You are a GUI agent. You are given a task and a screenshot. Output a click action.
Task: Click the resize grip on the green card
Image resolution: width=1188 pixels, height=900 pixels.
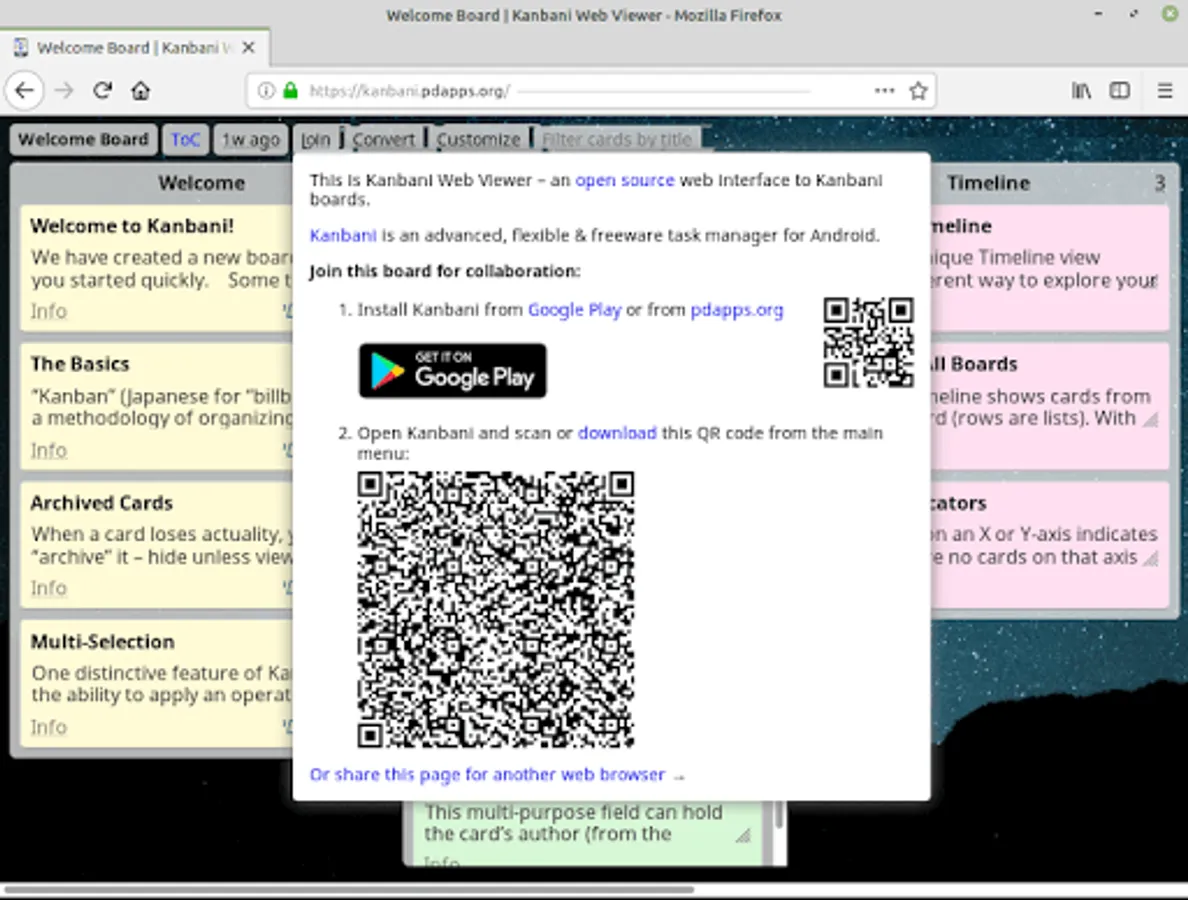pos(743,835)
